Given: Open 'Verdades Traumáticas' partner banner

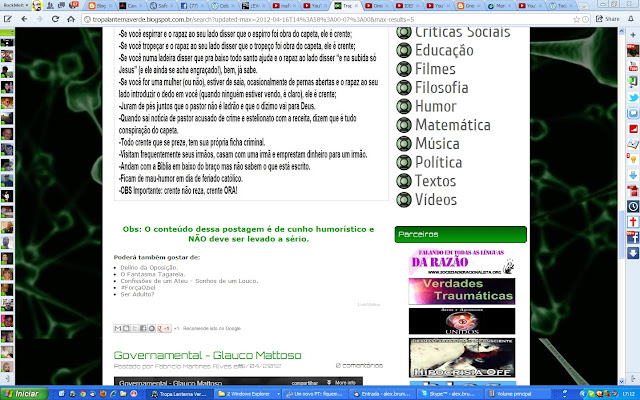Looking at the screenshot, I should coord(462,291).
